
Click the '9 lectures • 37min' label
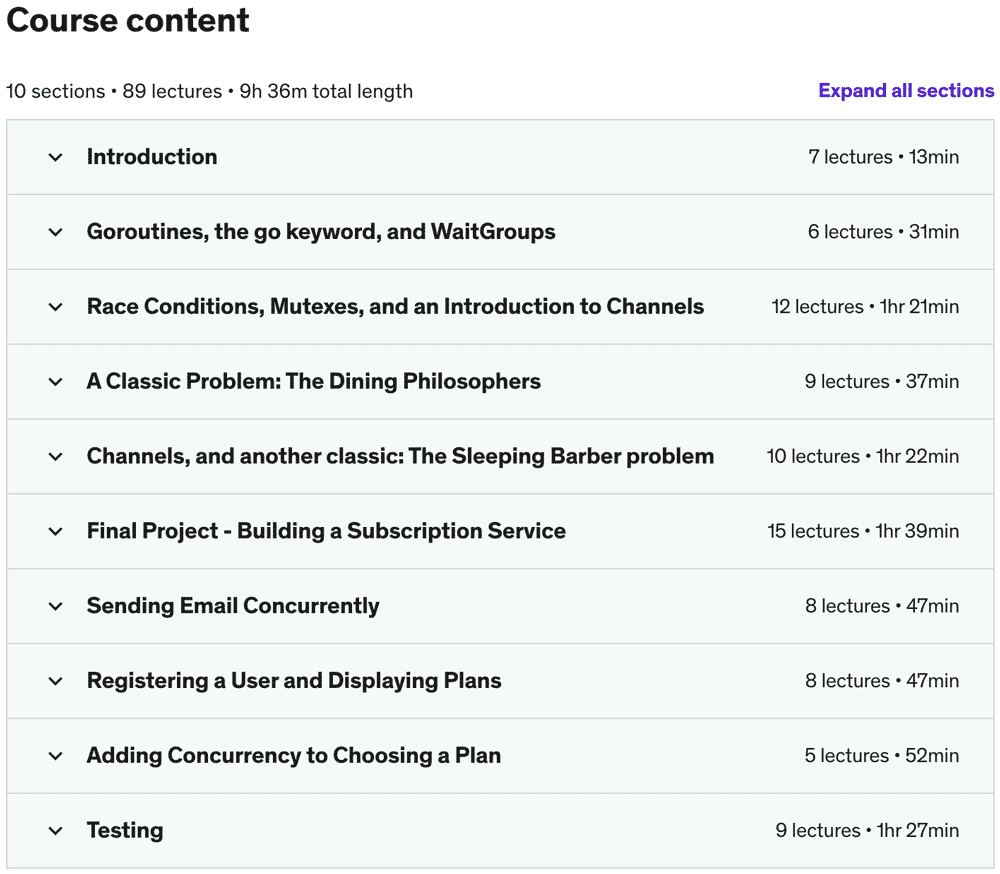881,382
